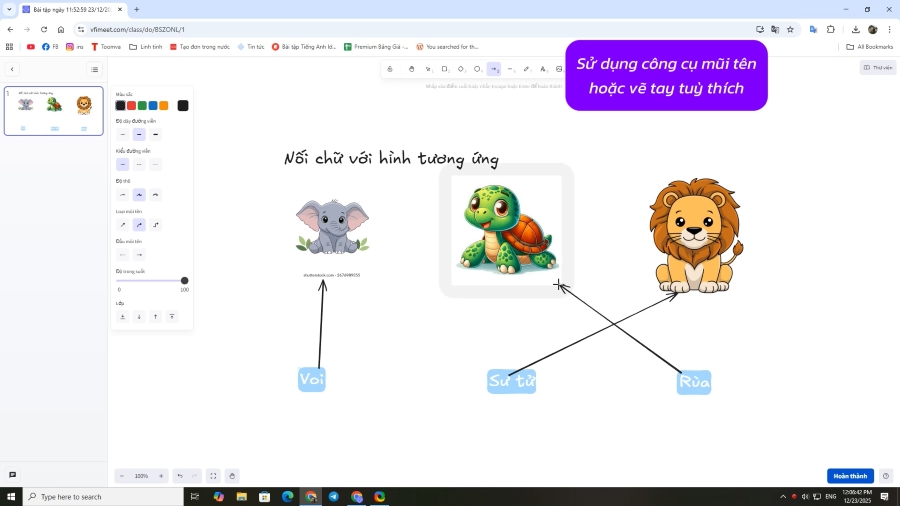Select the rectangle shape tool

444,69
